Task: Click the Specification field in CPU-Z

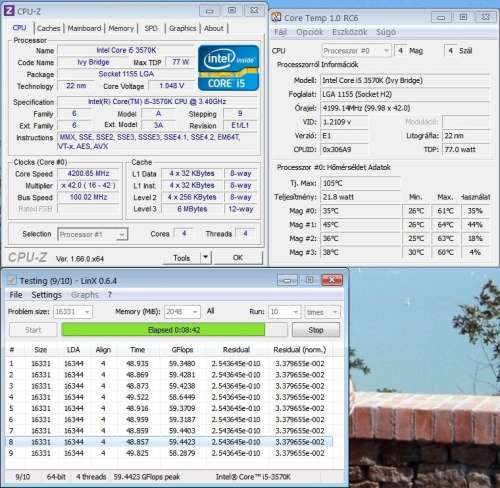Action: (x=157, y=102)
